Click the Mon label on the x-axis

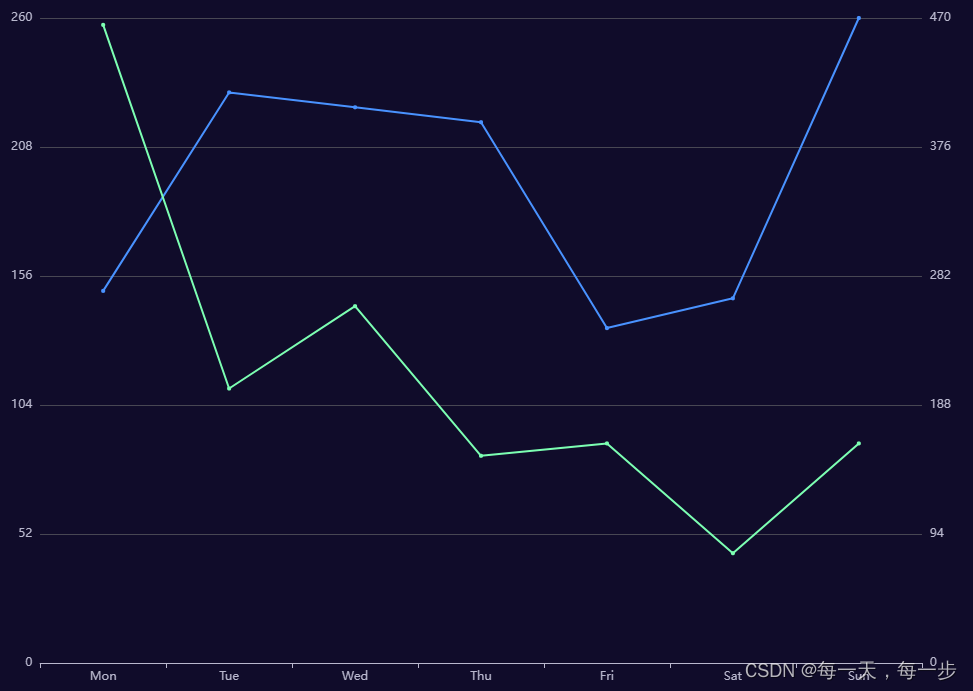pos(103,676)
